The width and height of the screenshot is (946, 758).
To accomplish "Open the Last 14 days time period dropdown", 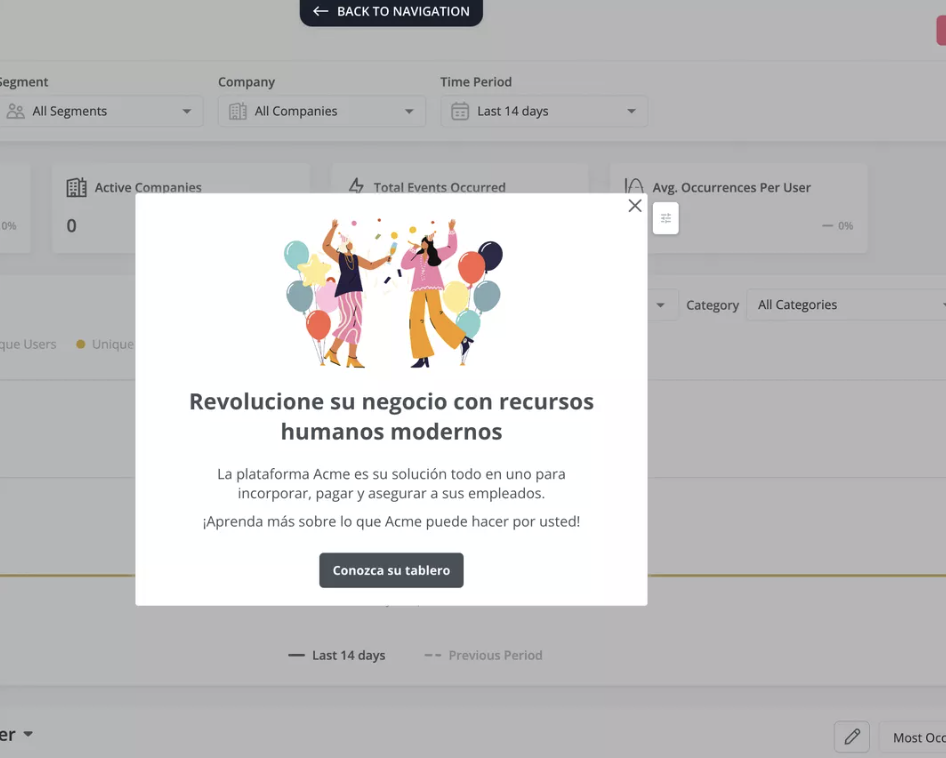I will point(544,111).
